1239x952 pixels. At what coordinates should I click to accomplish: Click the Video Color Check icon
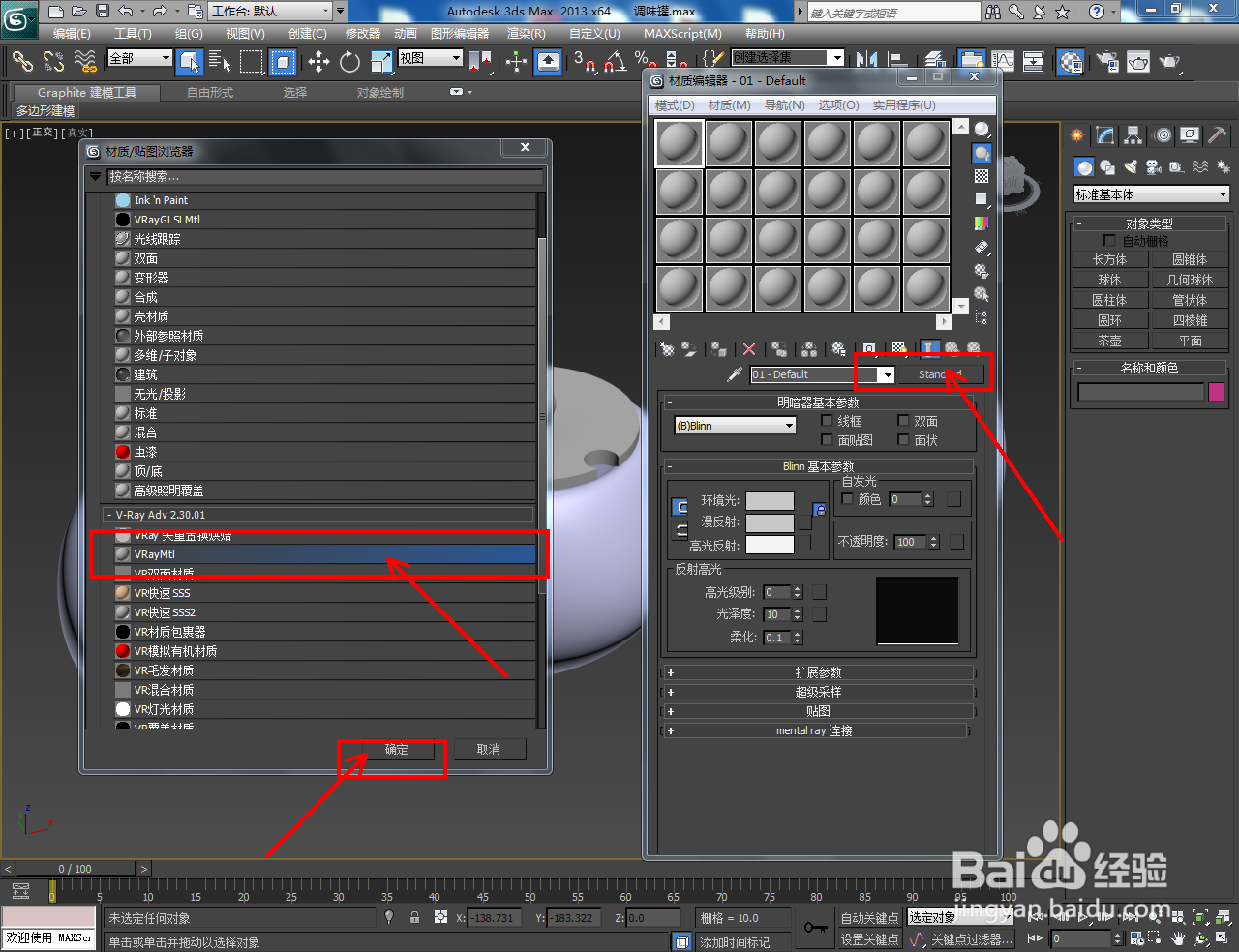(982, 223)
